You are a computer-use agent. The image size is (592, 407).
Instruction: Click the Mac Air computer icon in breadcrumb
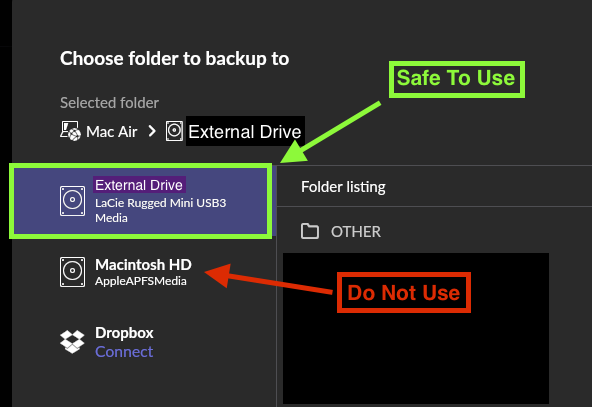point(71,131)
